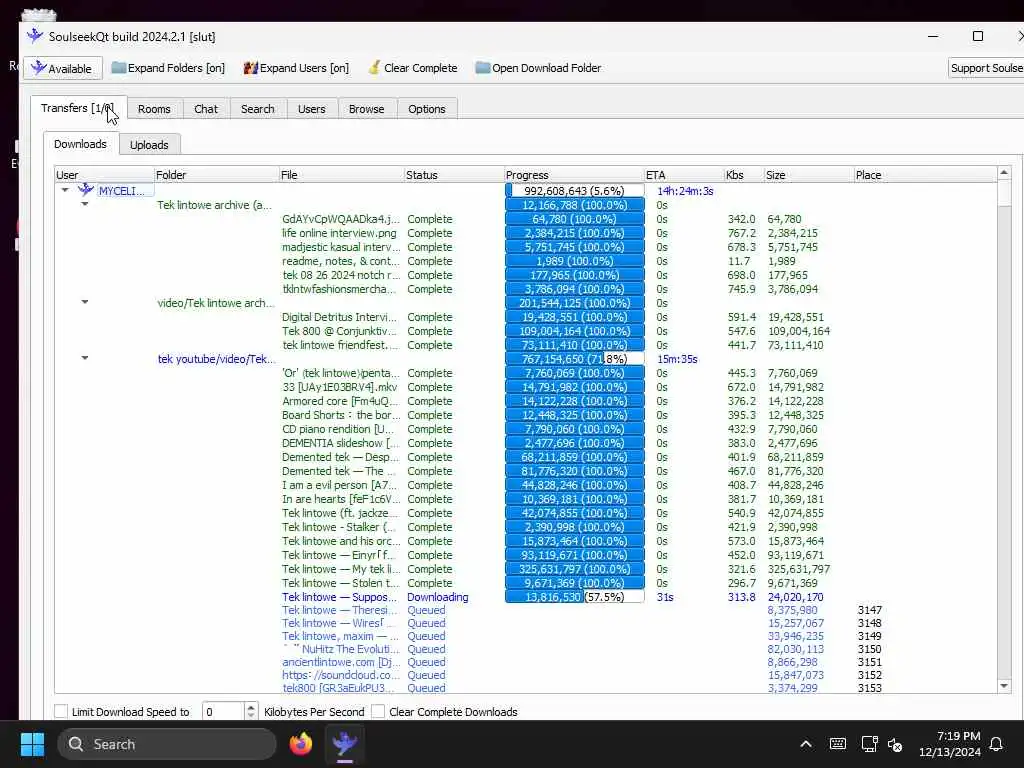Sort by the Size column header
The width and height of the screenshot is (1024, 768).
point(808,175)
